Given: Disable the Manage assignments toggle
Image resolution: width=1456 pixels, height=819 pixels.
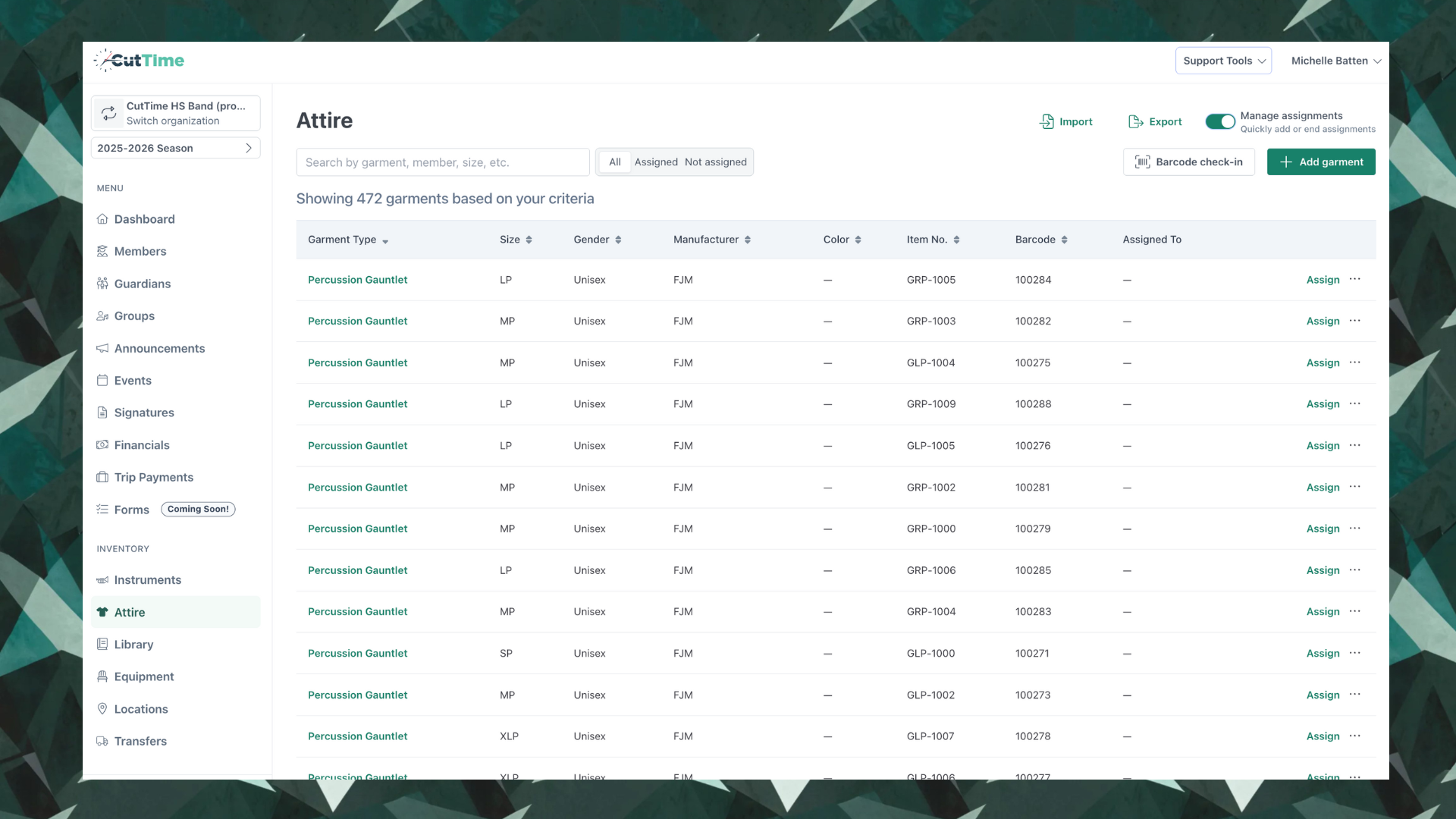Looking at the screenshot, I should tap(1219, 121).
